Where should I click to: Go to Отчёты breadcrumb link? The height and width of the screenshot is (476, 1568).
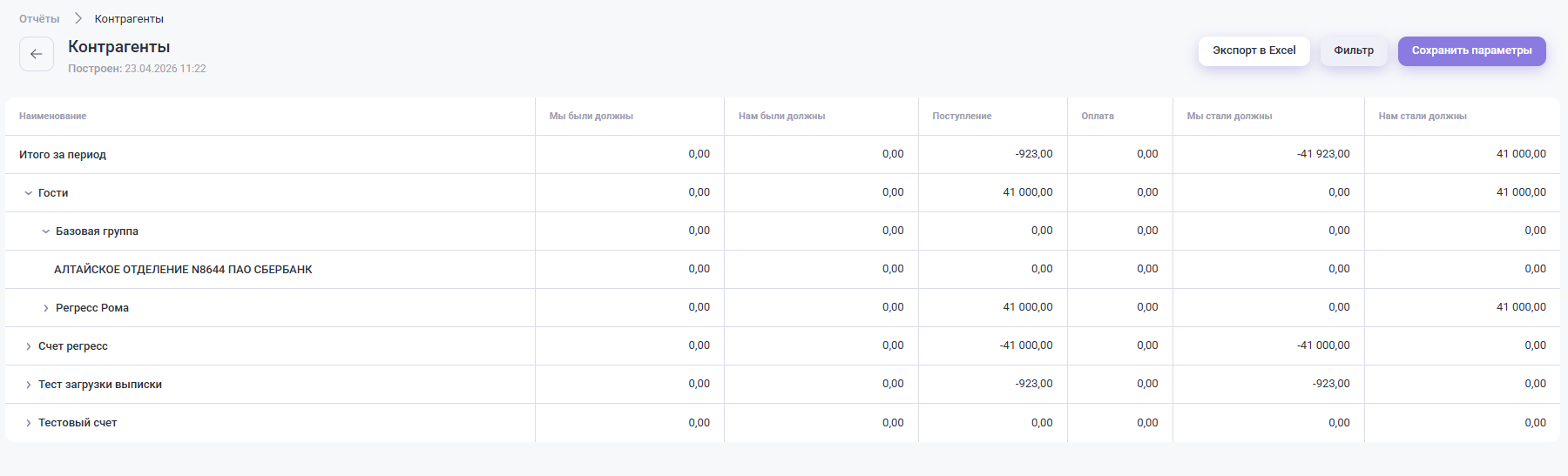[39, 18]
